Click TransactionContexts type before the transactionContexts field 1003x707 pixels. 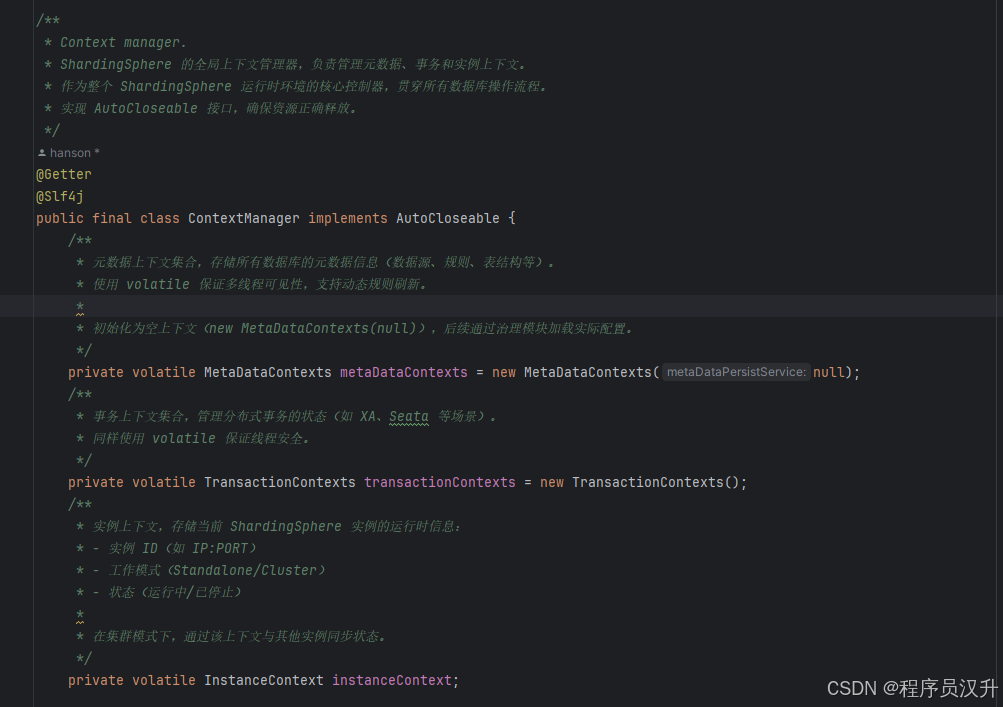tap(280, 482)
